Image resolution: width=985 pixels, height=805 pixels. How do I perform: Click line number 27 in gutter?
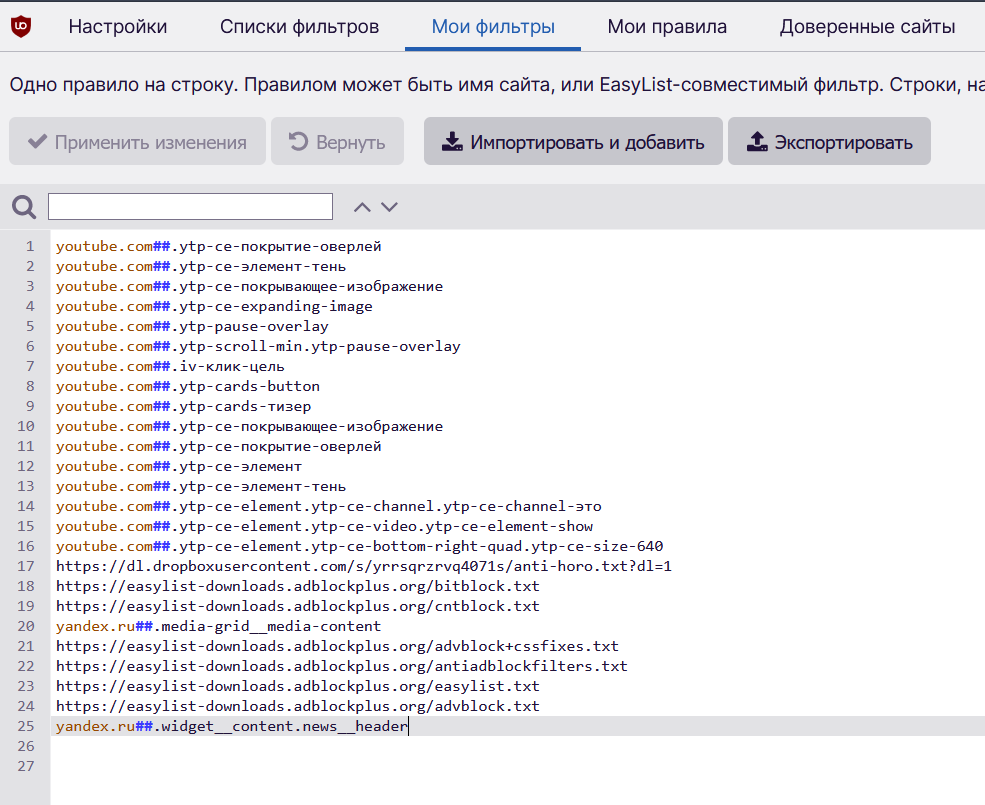click(26, 766)
